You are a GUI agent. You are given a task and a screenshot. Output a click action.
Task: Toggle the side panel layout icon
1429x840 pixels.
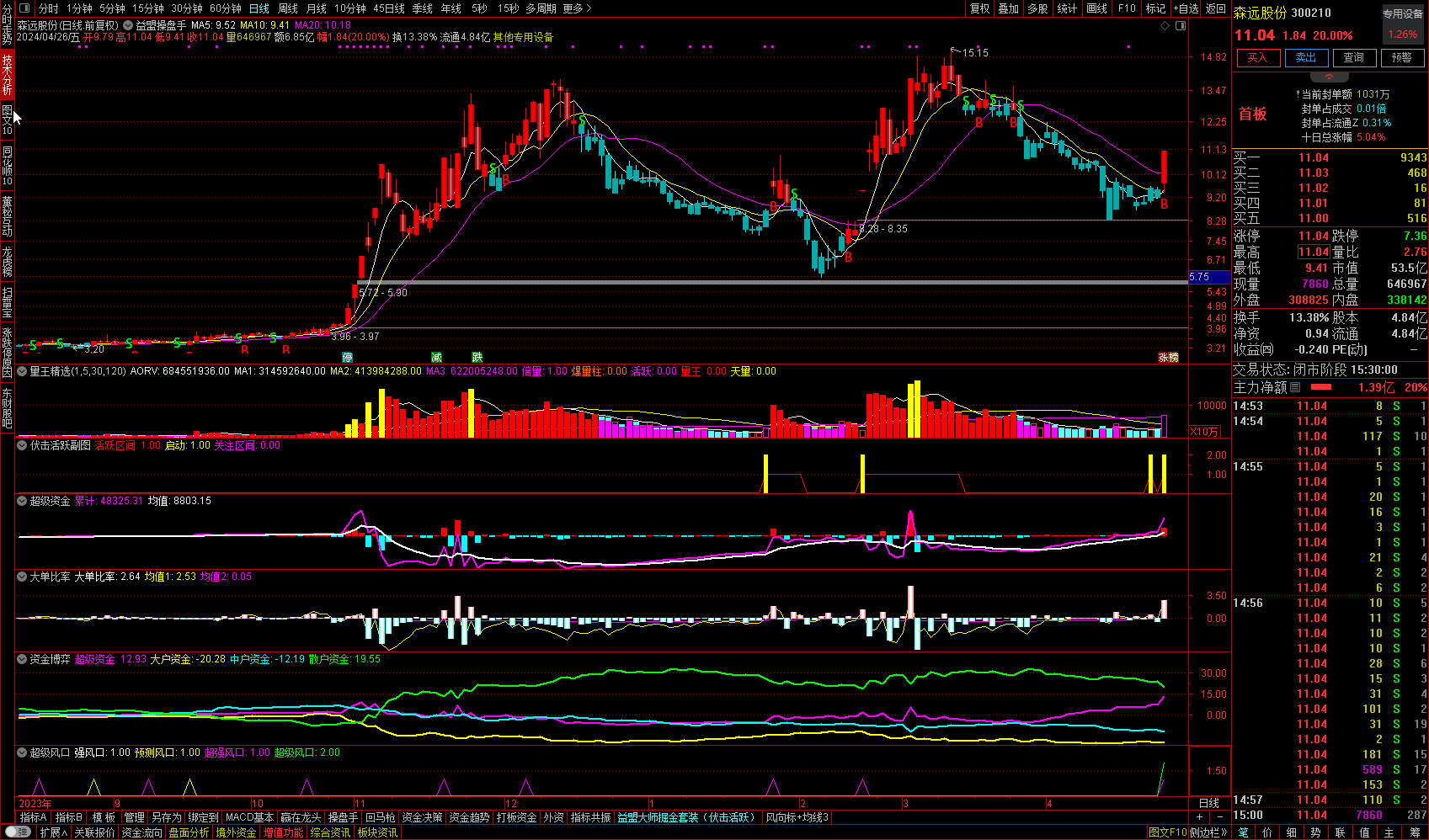click(1181, 26)
